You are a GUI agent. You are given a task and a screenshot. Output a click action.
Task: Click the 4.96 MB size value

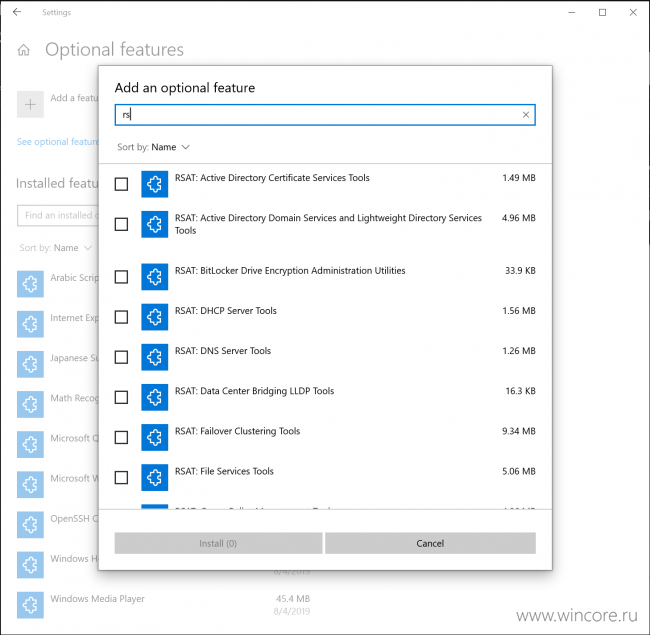pos(519,218)
